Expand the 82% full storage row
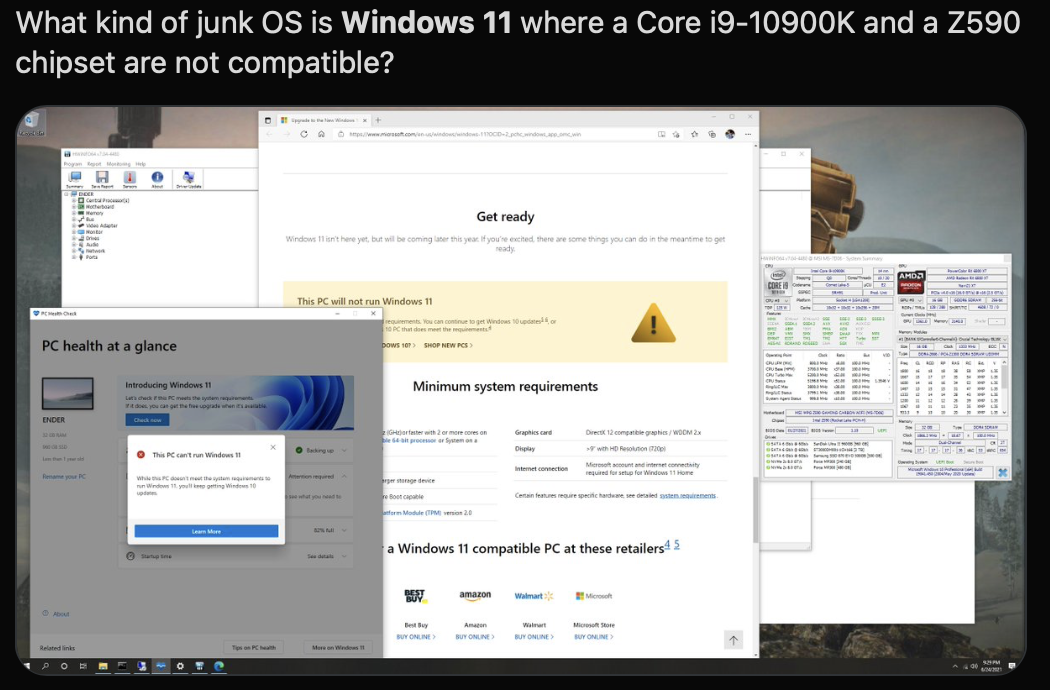This screenshot has width=1050, height=690. (x=344, y=530)
